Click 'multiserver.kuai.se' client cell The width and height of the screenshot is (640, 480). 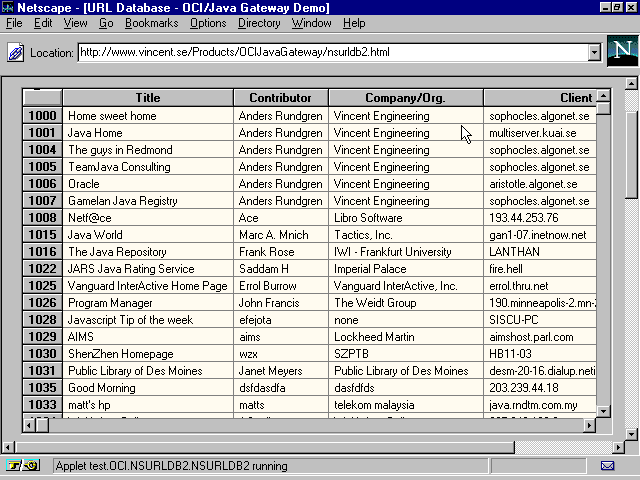(540, 133)
